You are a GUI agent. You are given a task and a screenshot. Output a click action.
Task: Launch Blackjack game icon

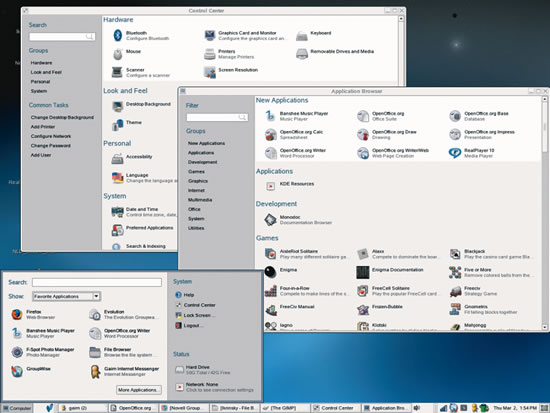coord(455,254)
